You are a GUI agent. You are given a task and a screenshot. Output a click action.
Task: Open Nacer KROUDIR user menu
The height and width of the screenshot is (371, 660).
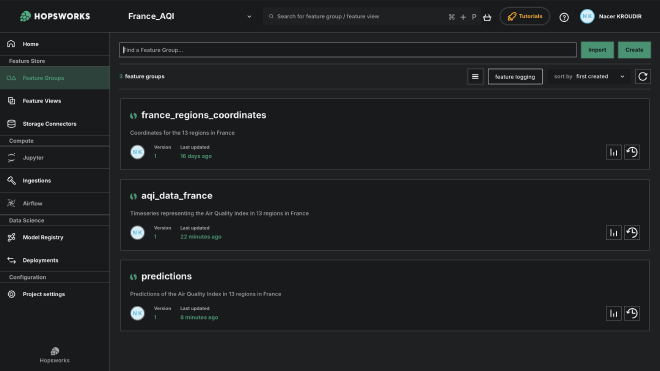click(x=611, y=16)
